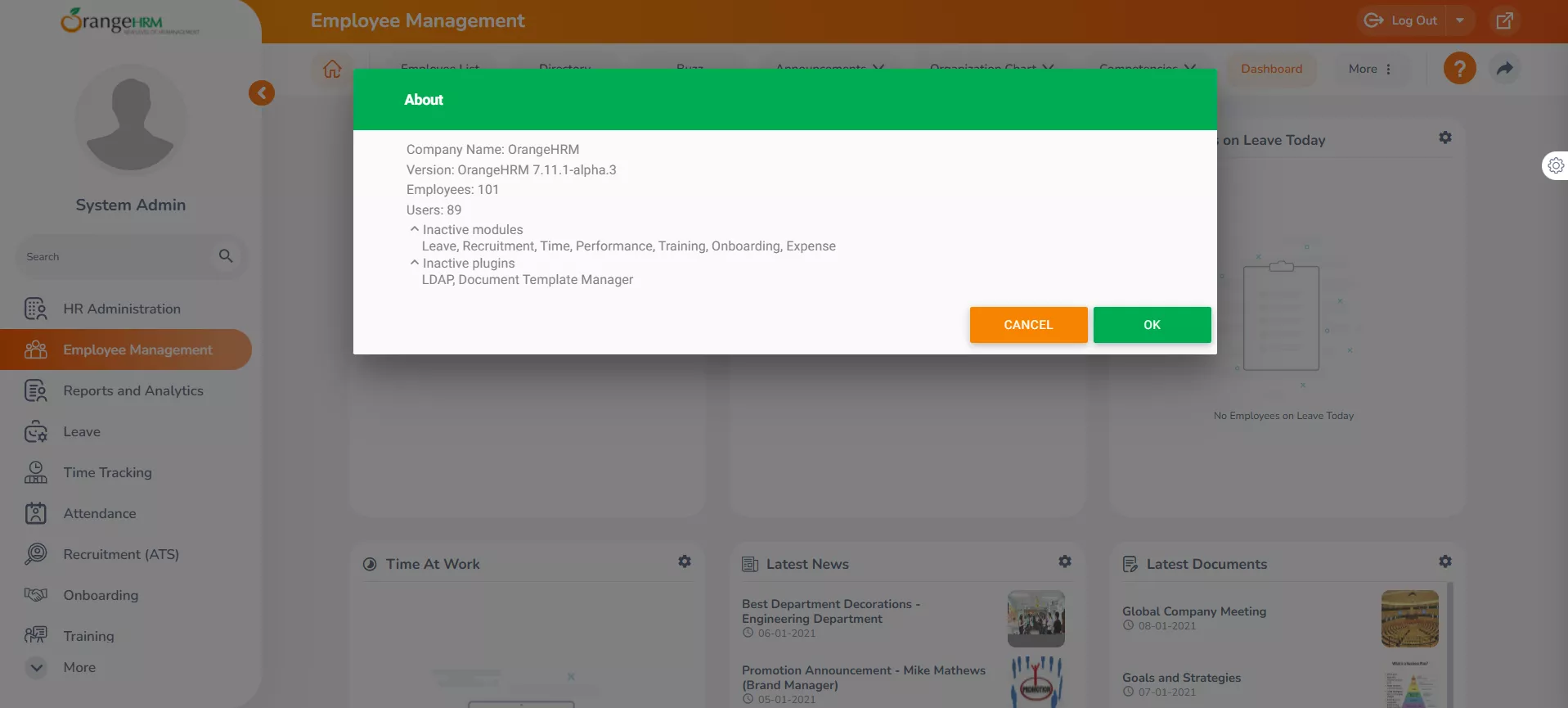
Task: Click the share arrow icon
Action: pos(1504,69)
